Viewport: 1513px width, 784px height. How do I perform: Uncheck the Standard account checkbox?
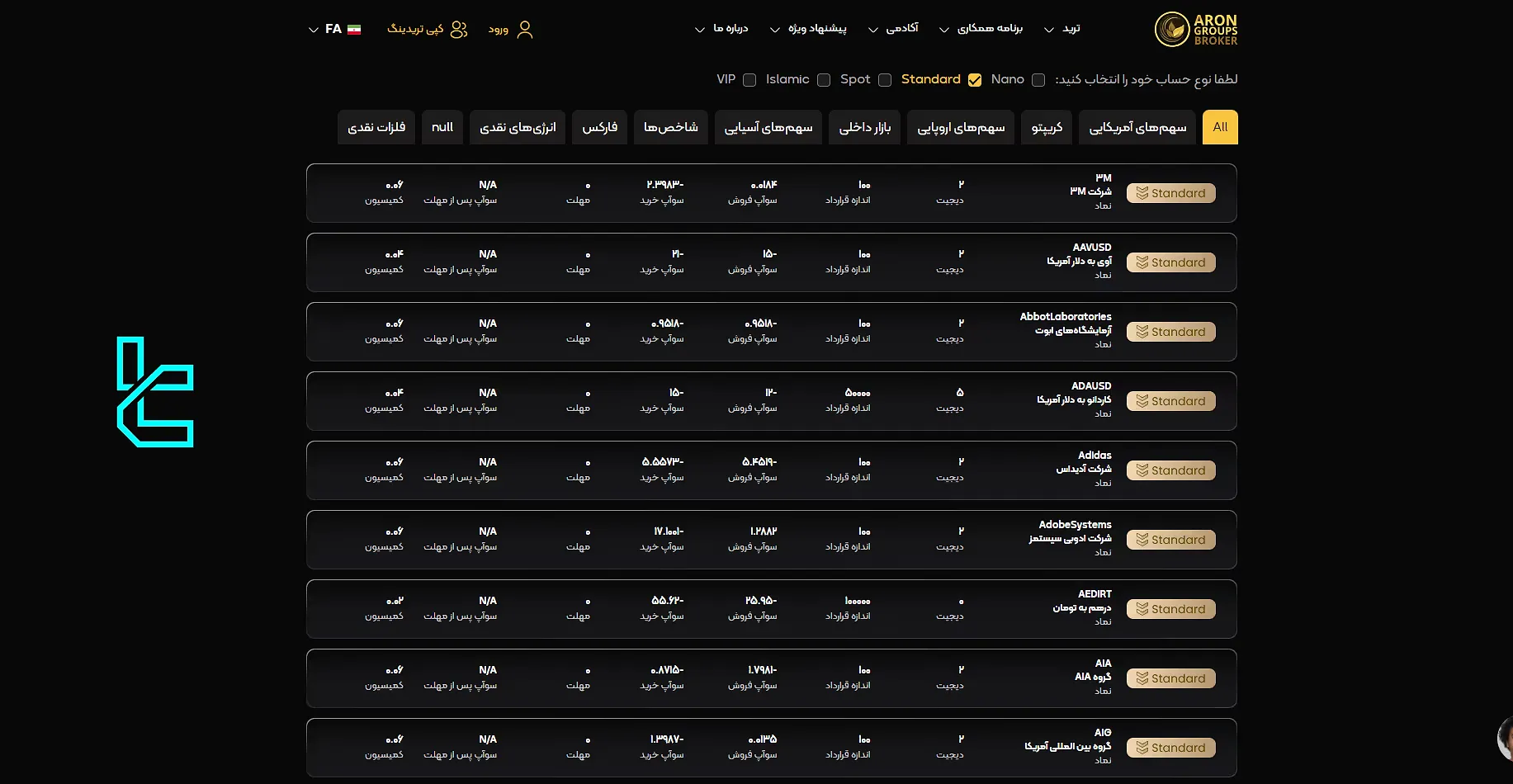pos(975,80)
